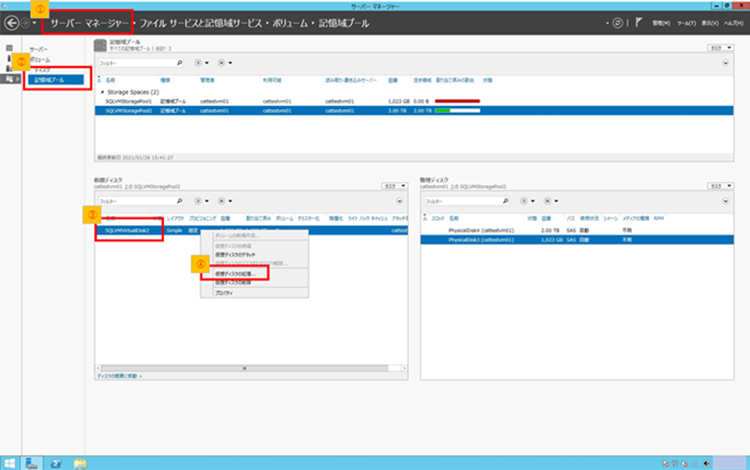The image size is (750, 470).
Task: Select the SQLVMStoragePool1 row
Action: point(128,101)
